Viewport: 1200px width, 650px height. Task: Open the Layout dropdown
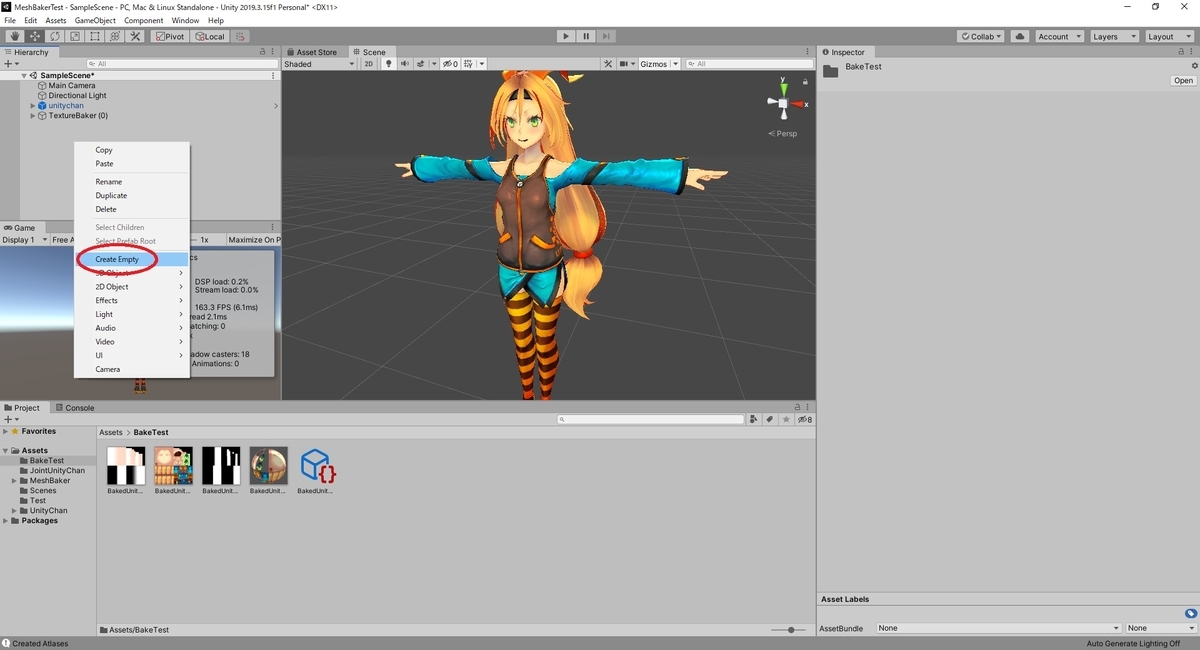click(x=1169, y=36)
